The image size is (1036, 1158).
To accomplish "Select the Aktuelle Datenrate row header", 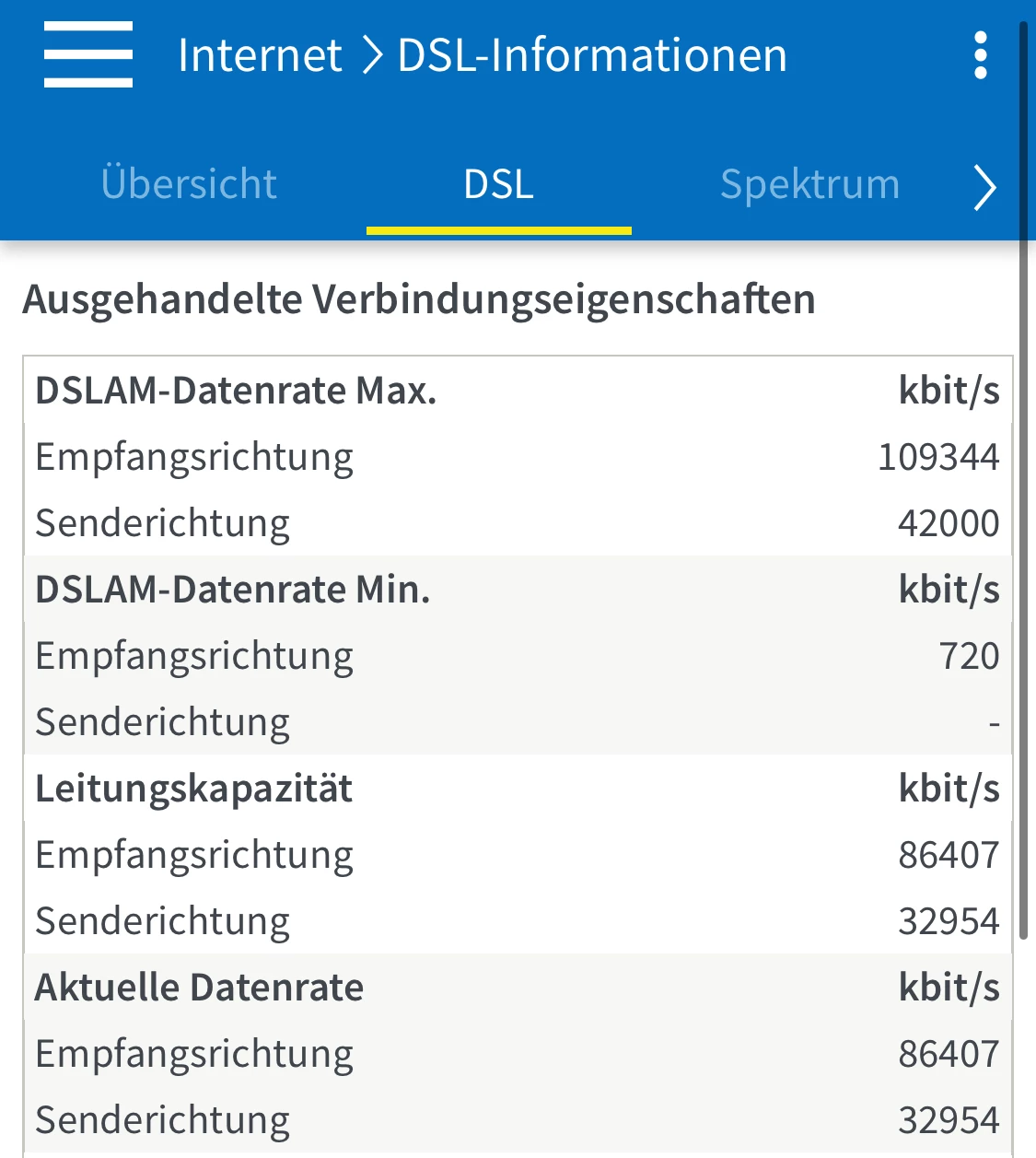I will pos(199,988).
